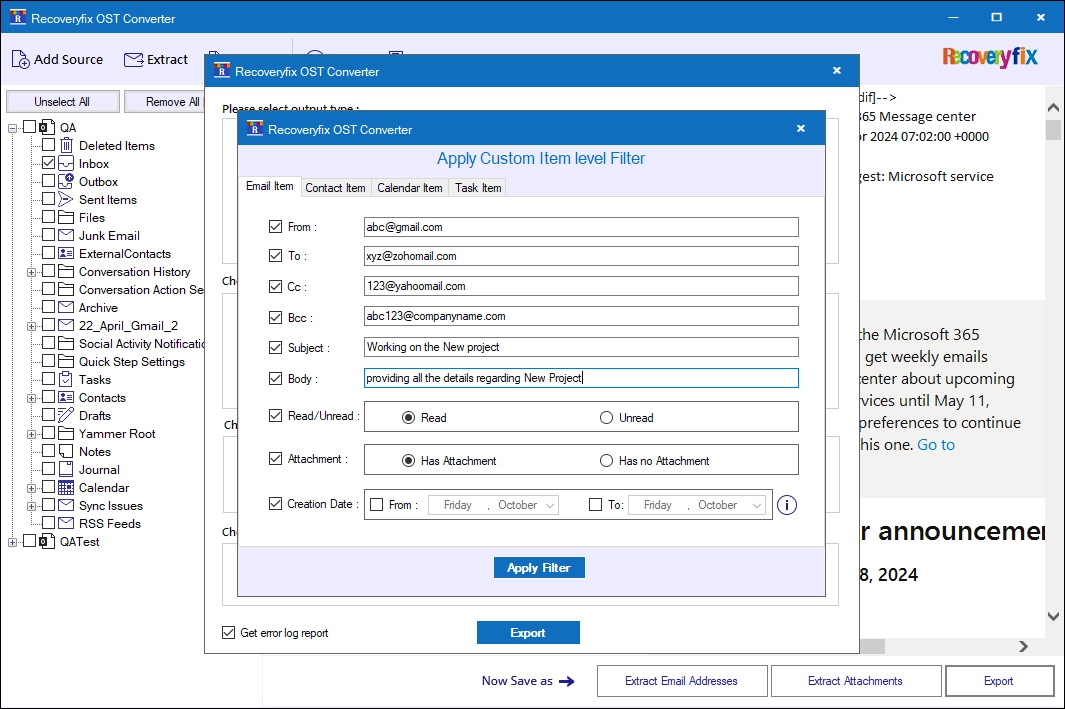Click the preview pane scroll down arrow
Image resolution: width=1065 pixels, height=709 pixels.
pyautogui.click(x=1053, y=617)
